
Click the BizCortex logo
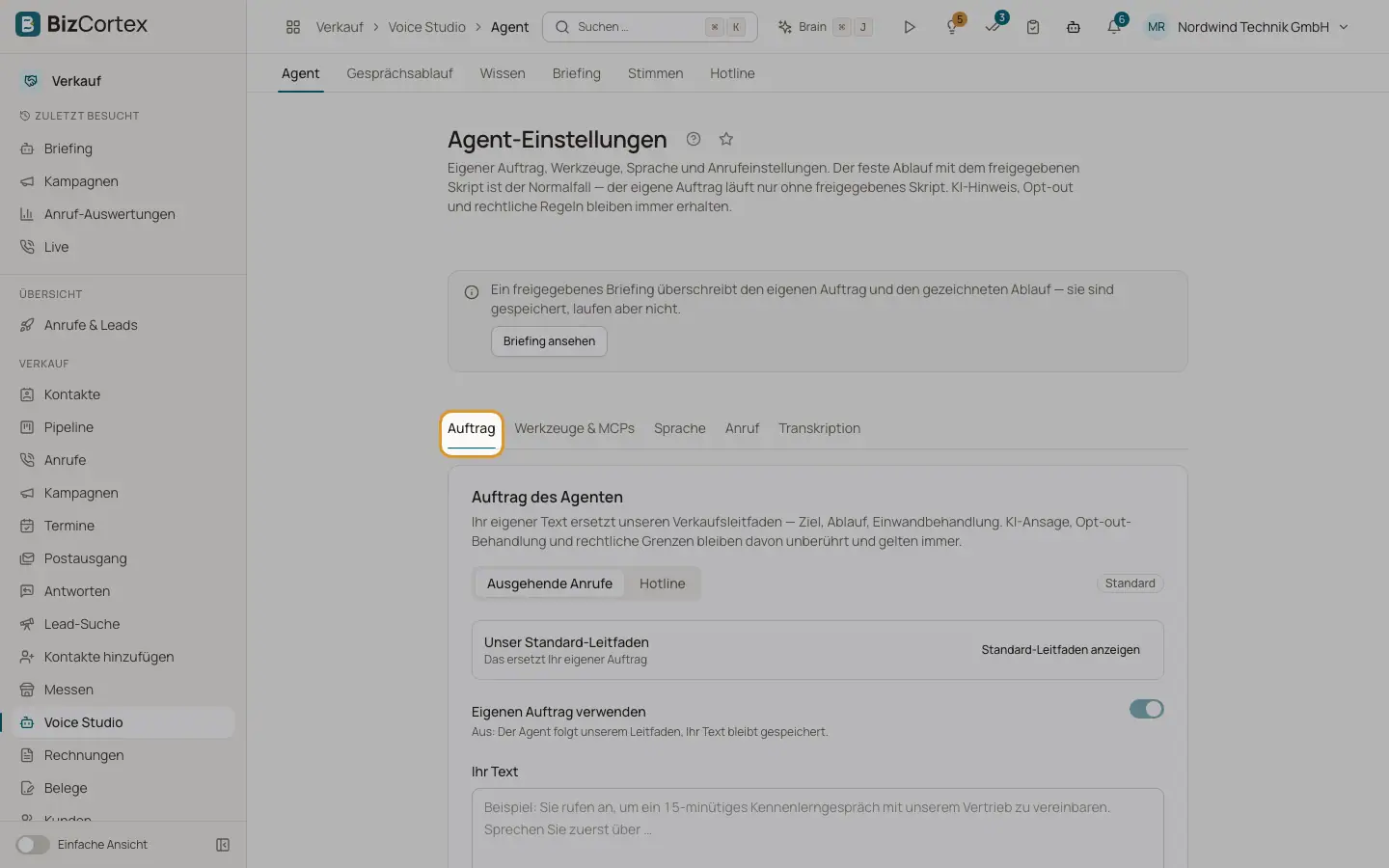click(82, 24)
